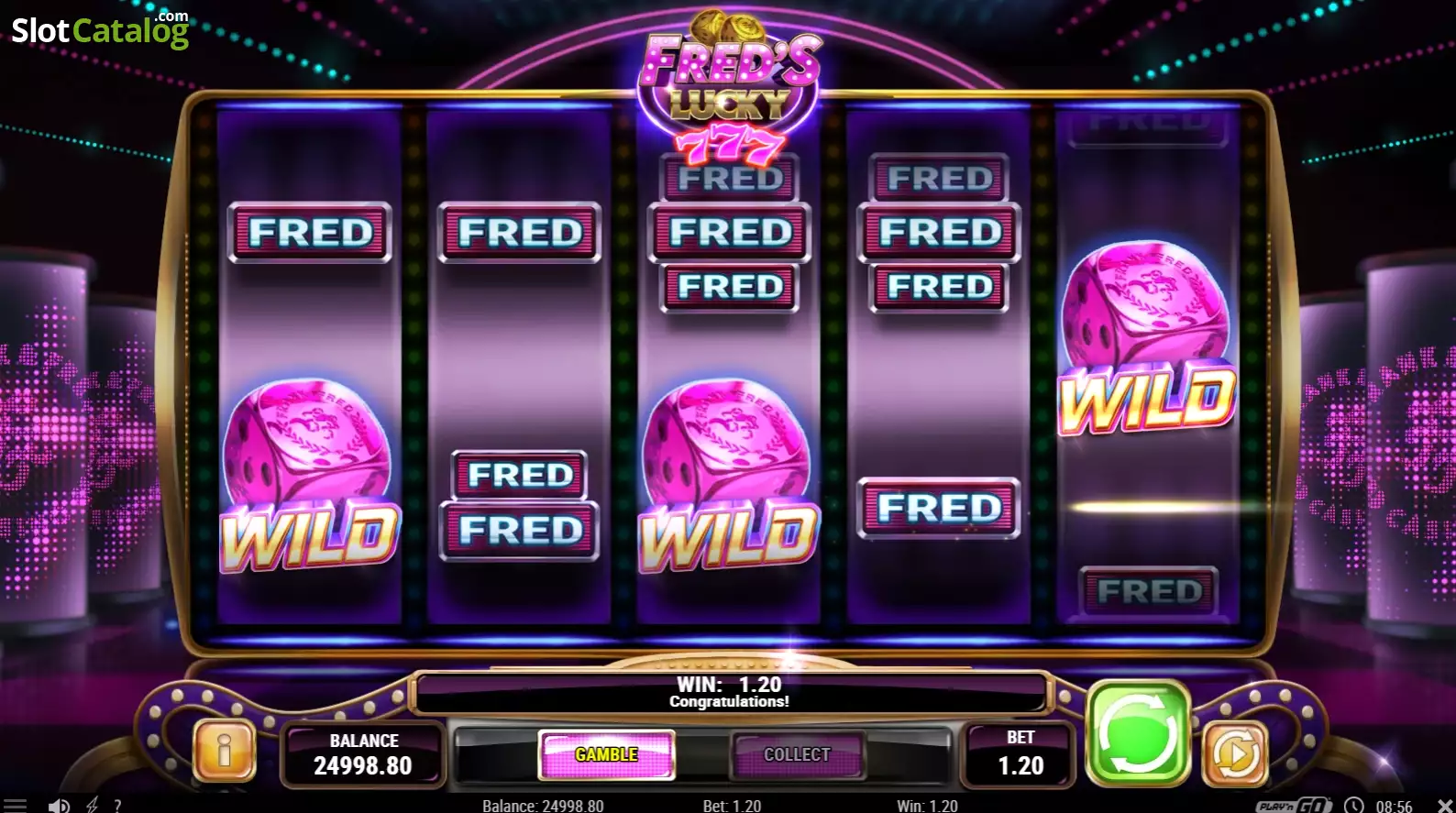Select the Wild dice on middle reel
The image size is (1456, 813).
[729, 477]
